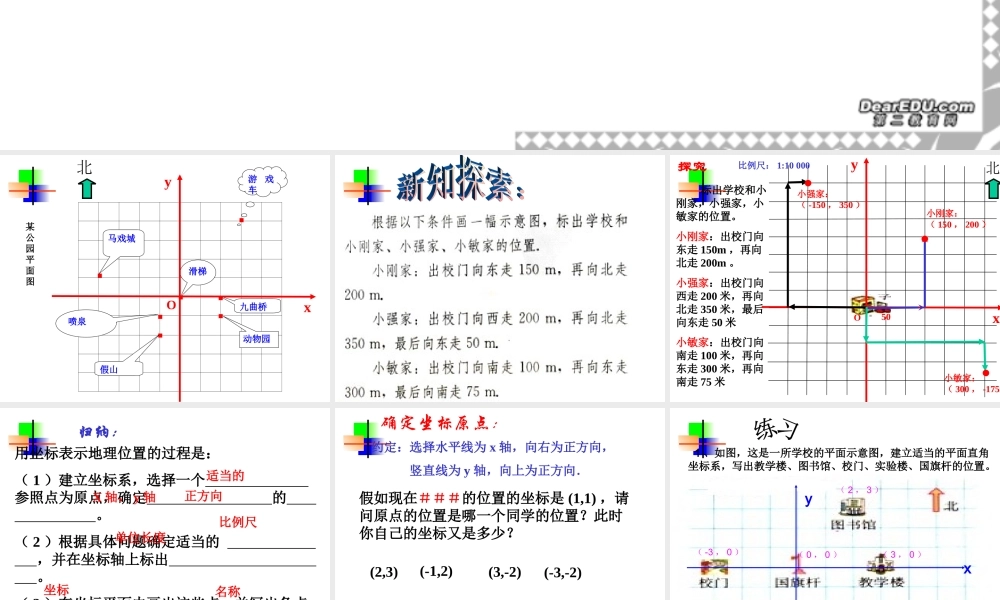The width and height of the screenshot is (1000, 600).
Task: Click the 假山 label box
Action: click(x=117, y=369)
